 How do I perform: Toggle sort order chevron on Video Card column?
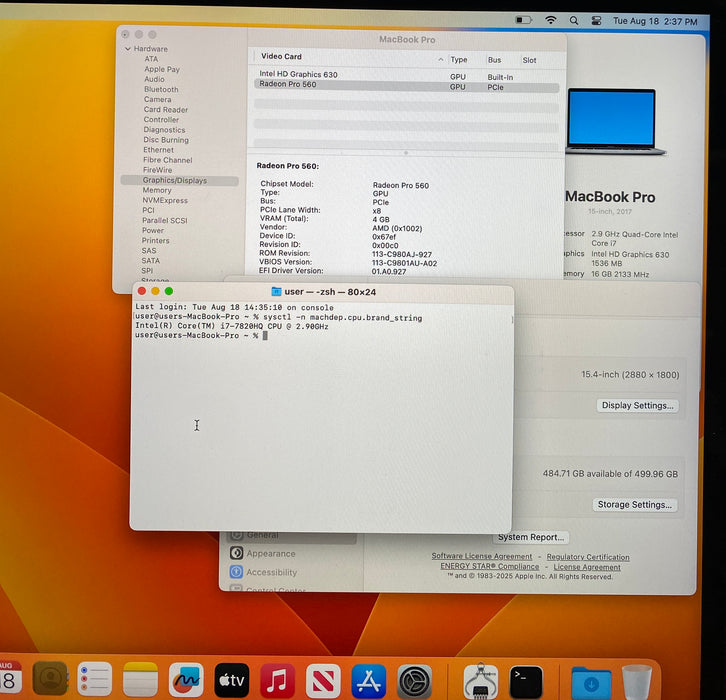coord(440,59)
